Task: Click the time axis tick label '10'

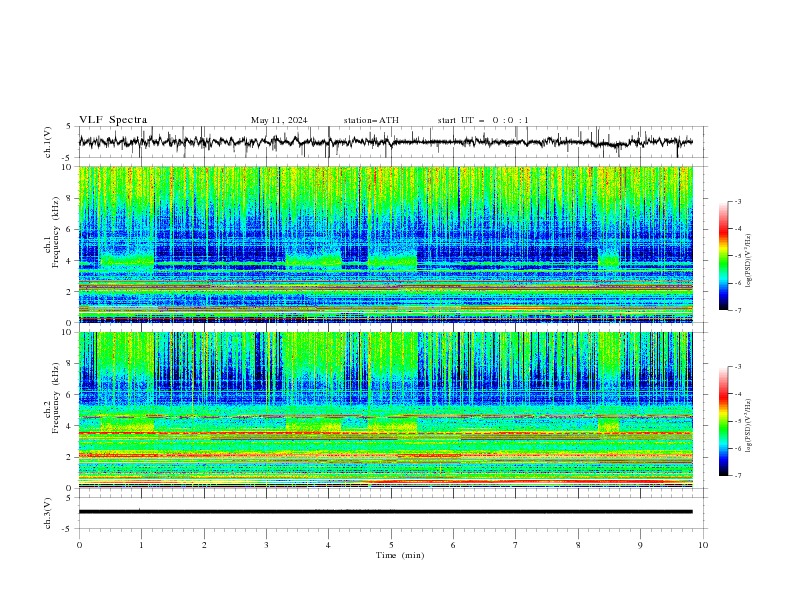Action: (x=703, y=545)
